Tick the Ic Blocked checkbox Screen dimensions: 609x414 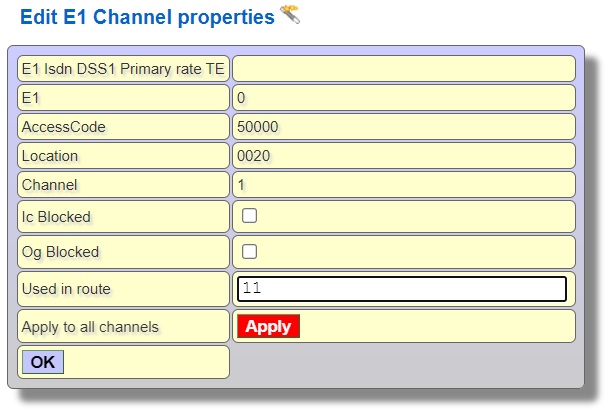249,215
